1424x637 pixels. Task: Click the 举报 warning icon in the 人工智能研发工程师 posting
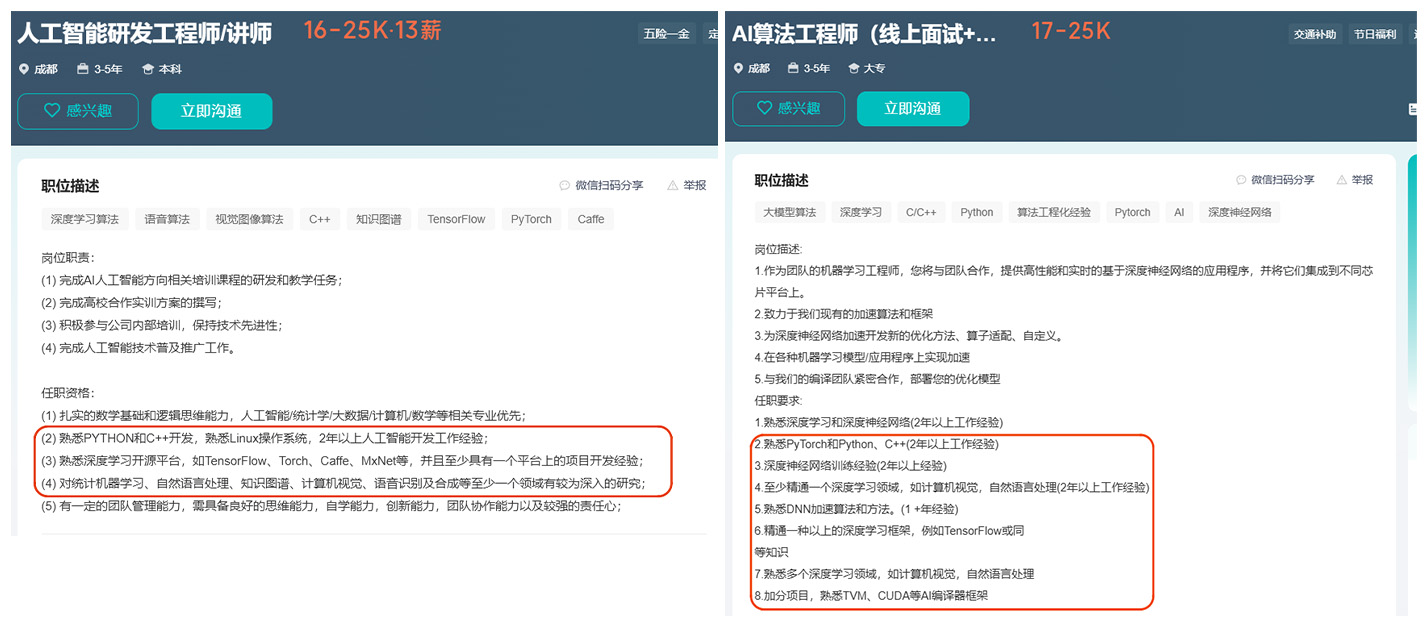673,185
